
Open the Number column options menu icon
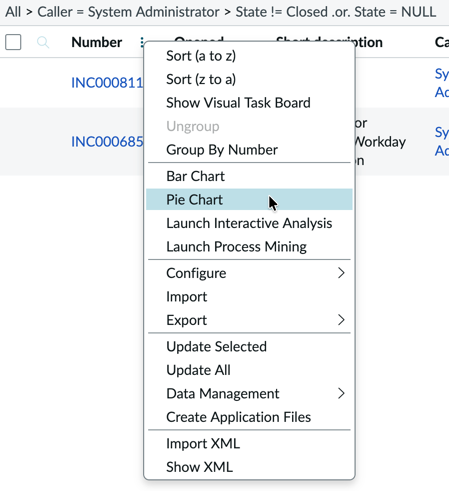pyautogui.click(x=142, y=42)
